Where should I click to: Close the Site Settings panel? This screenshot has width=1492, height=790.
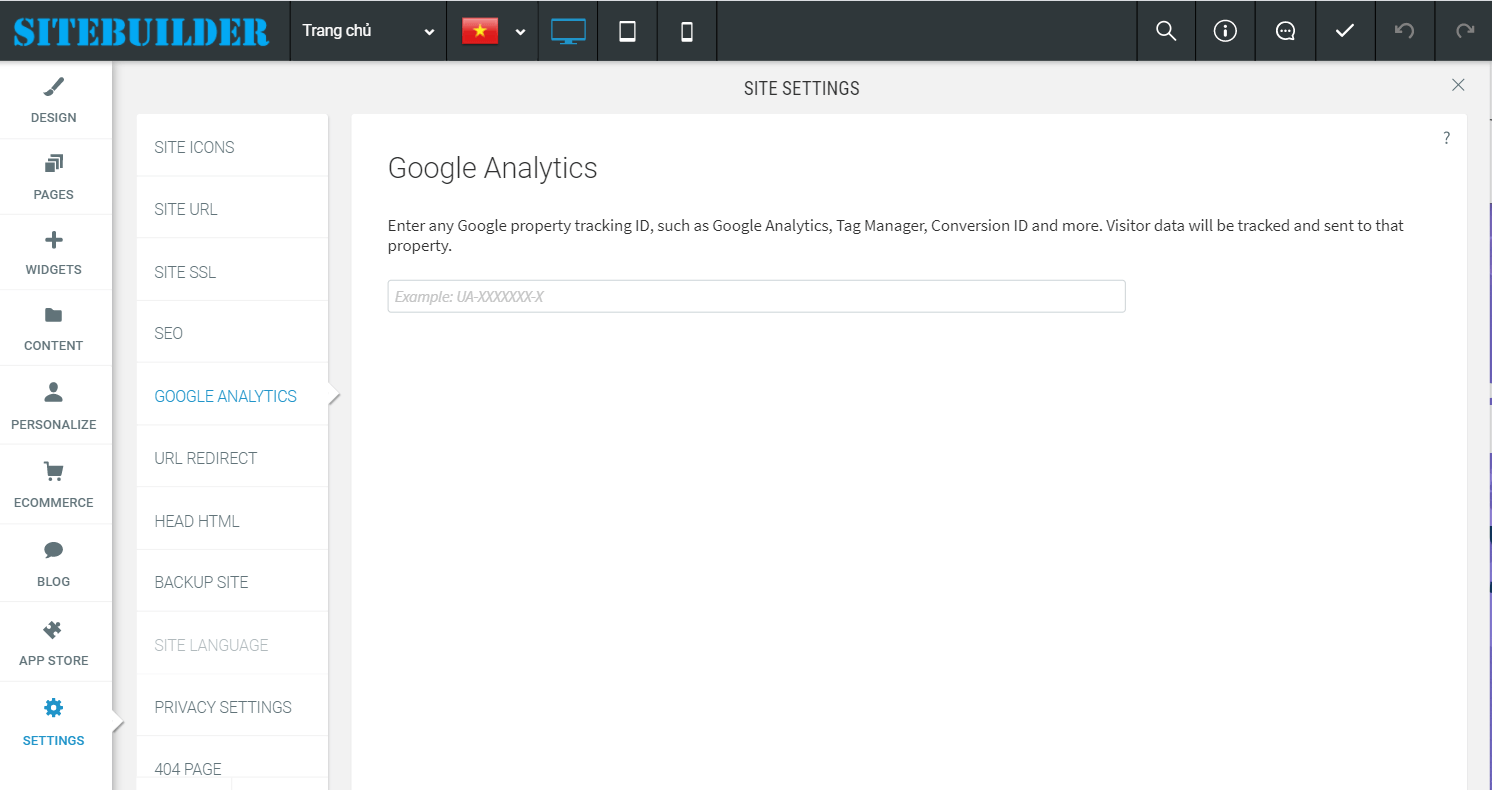[1458, 85]
